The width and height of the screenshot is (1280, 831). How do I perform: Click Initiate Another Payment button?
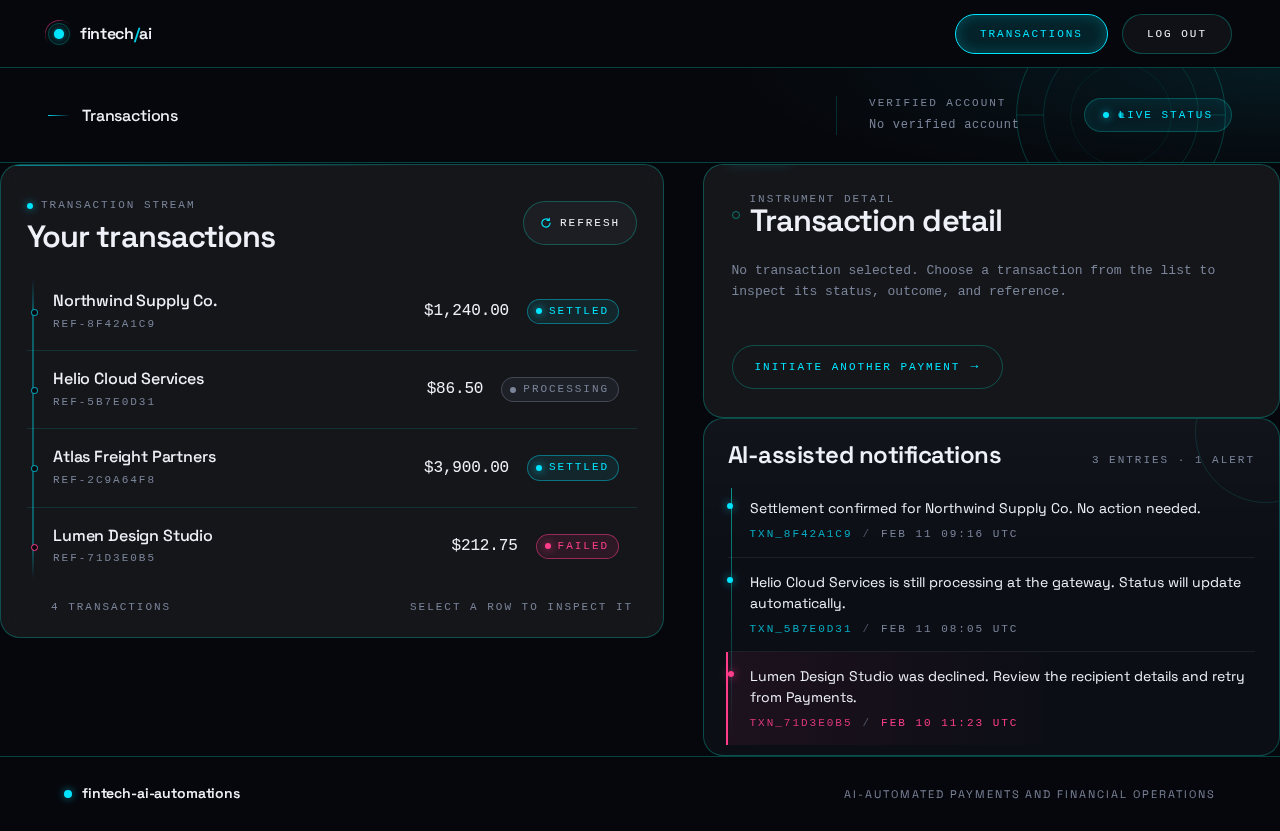tap(867, 367)
